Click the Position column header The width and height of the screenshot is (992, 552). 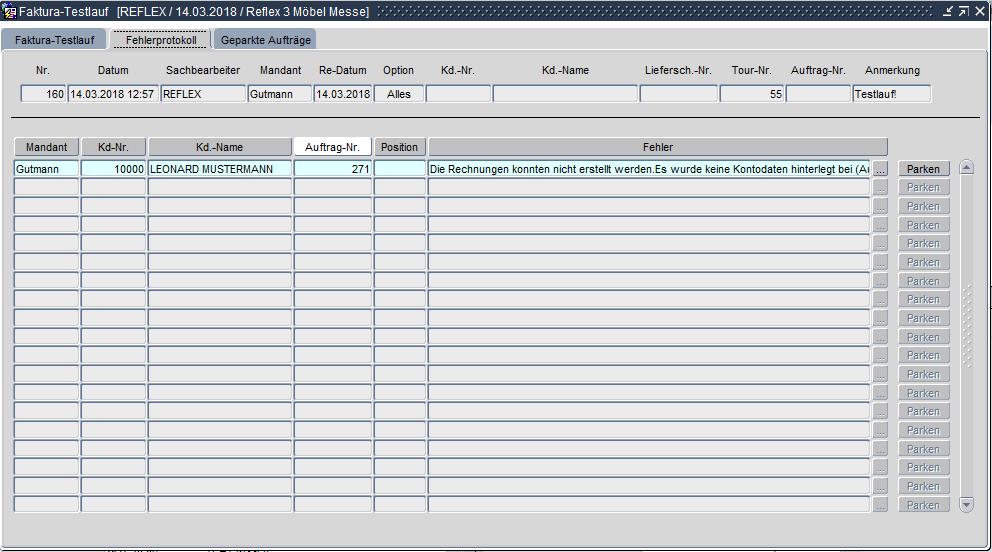pyautogui.click(x=399, y=147)
